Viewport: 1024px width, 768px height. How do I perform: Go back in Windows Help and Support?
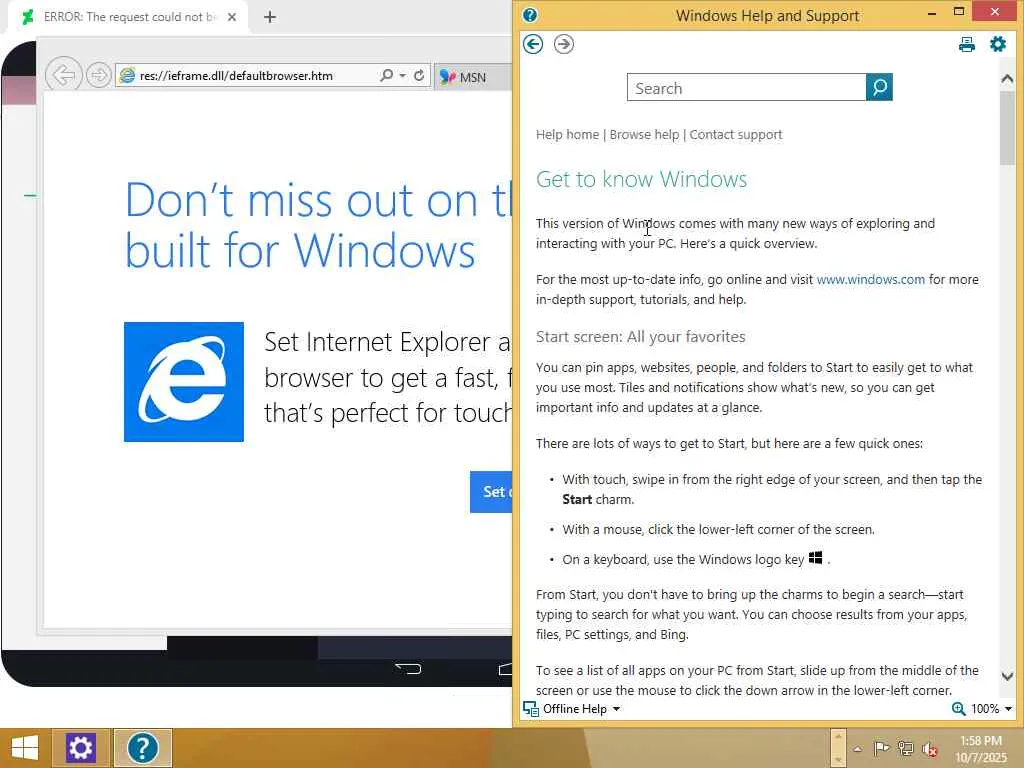pyautogui.click(x=533, y=44)
